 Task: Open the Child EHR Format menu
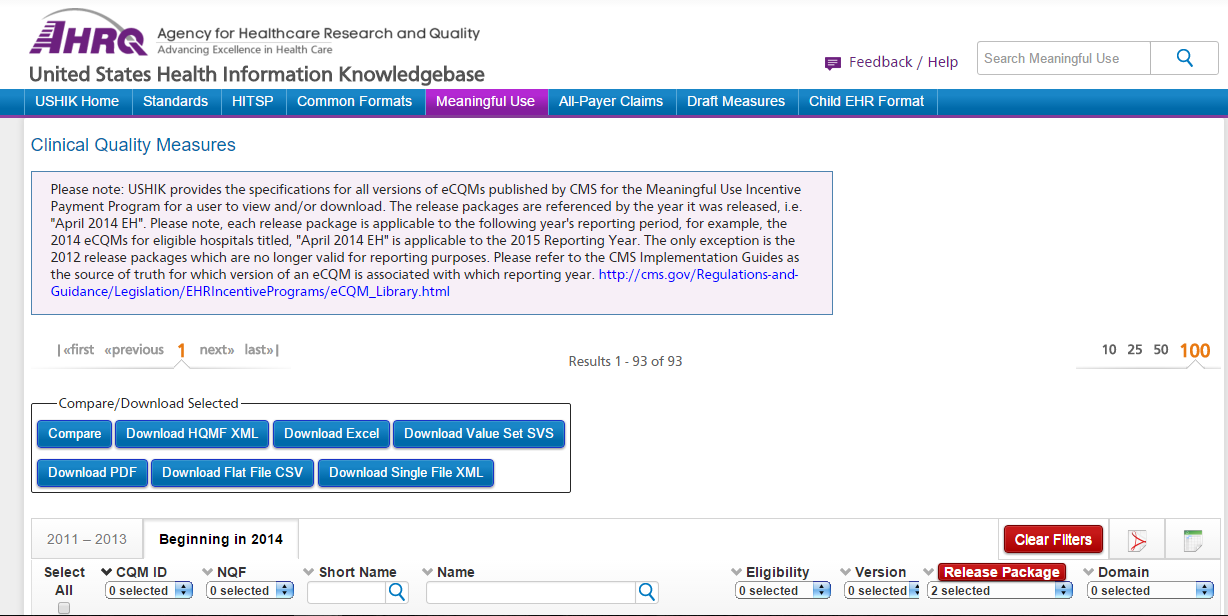[867, 102]
